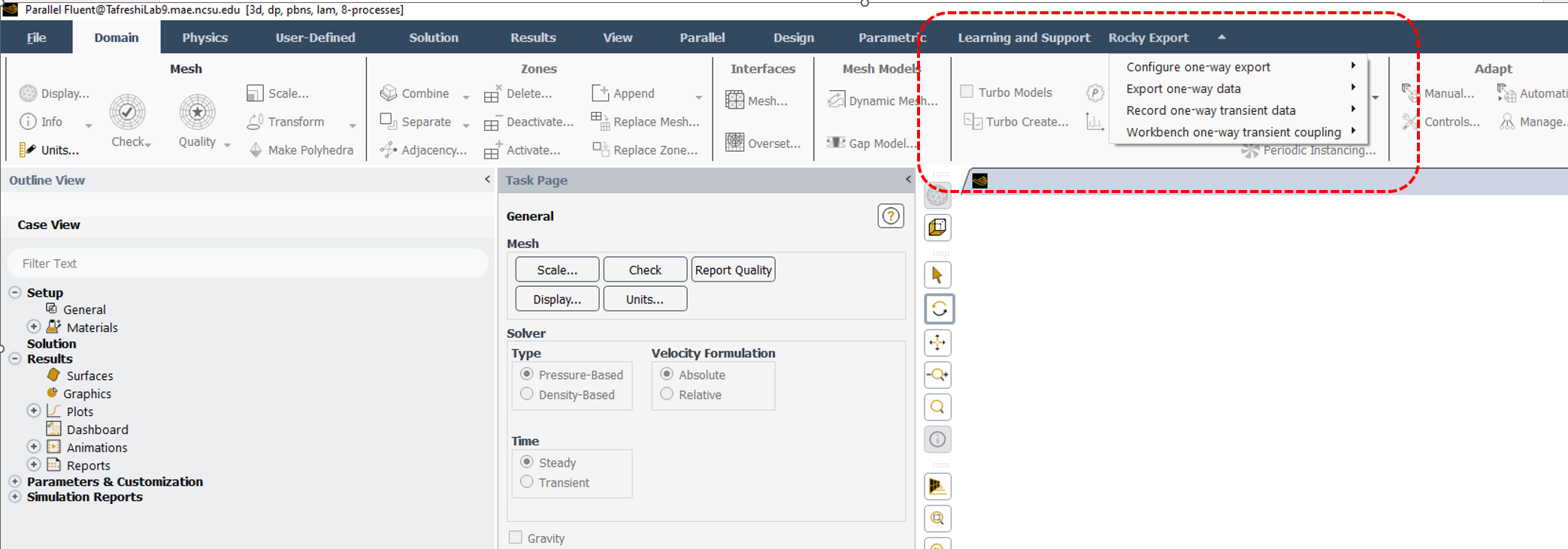
Task: Open the Parallel ribbon tab
Action: point(702,38)
